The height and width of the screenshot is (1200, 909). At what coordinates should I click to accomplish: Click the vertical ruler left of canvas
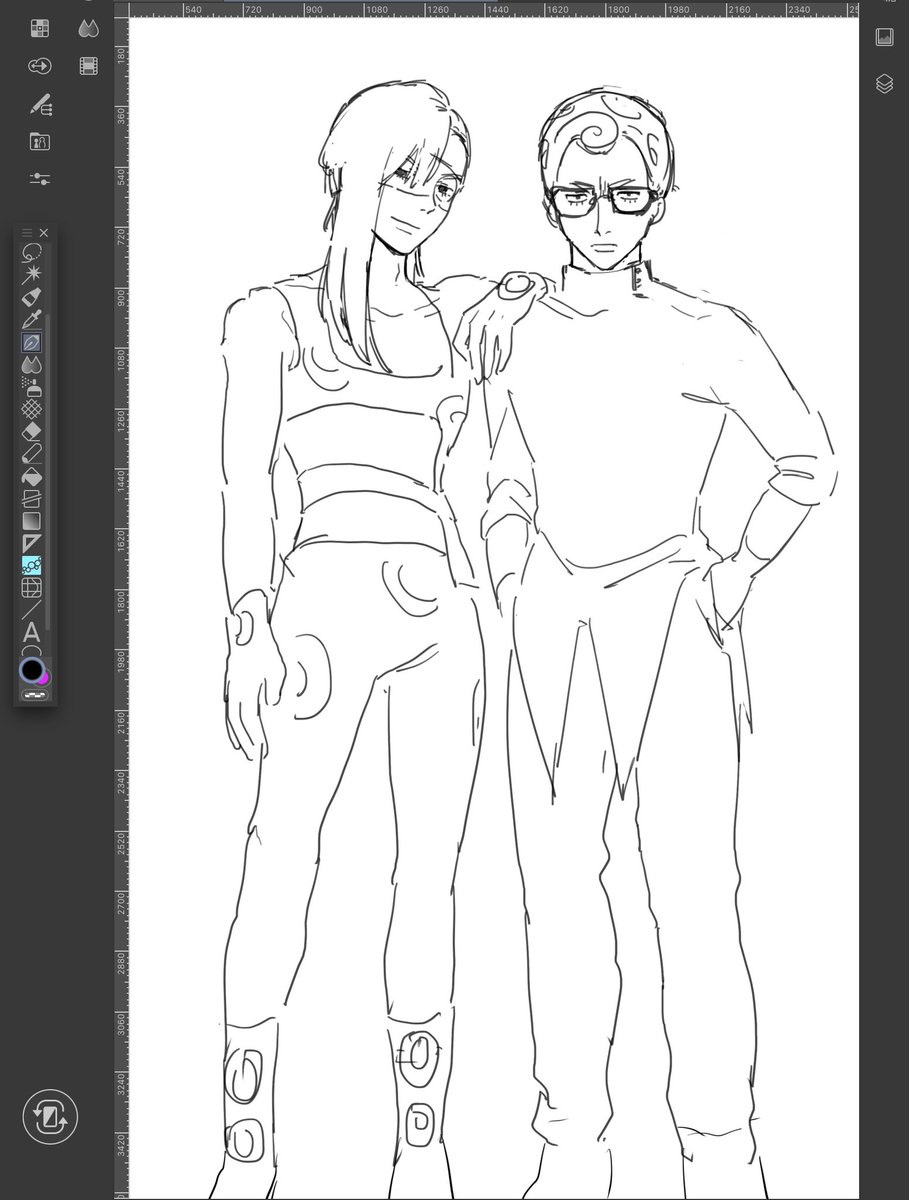(x=121, y=609)
